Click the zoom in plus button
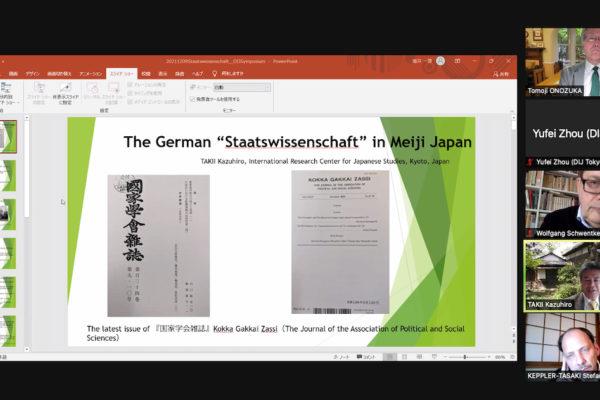 (489, 357)
